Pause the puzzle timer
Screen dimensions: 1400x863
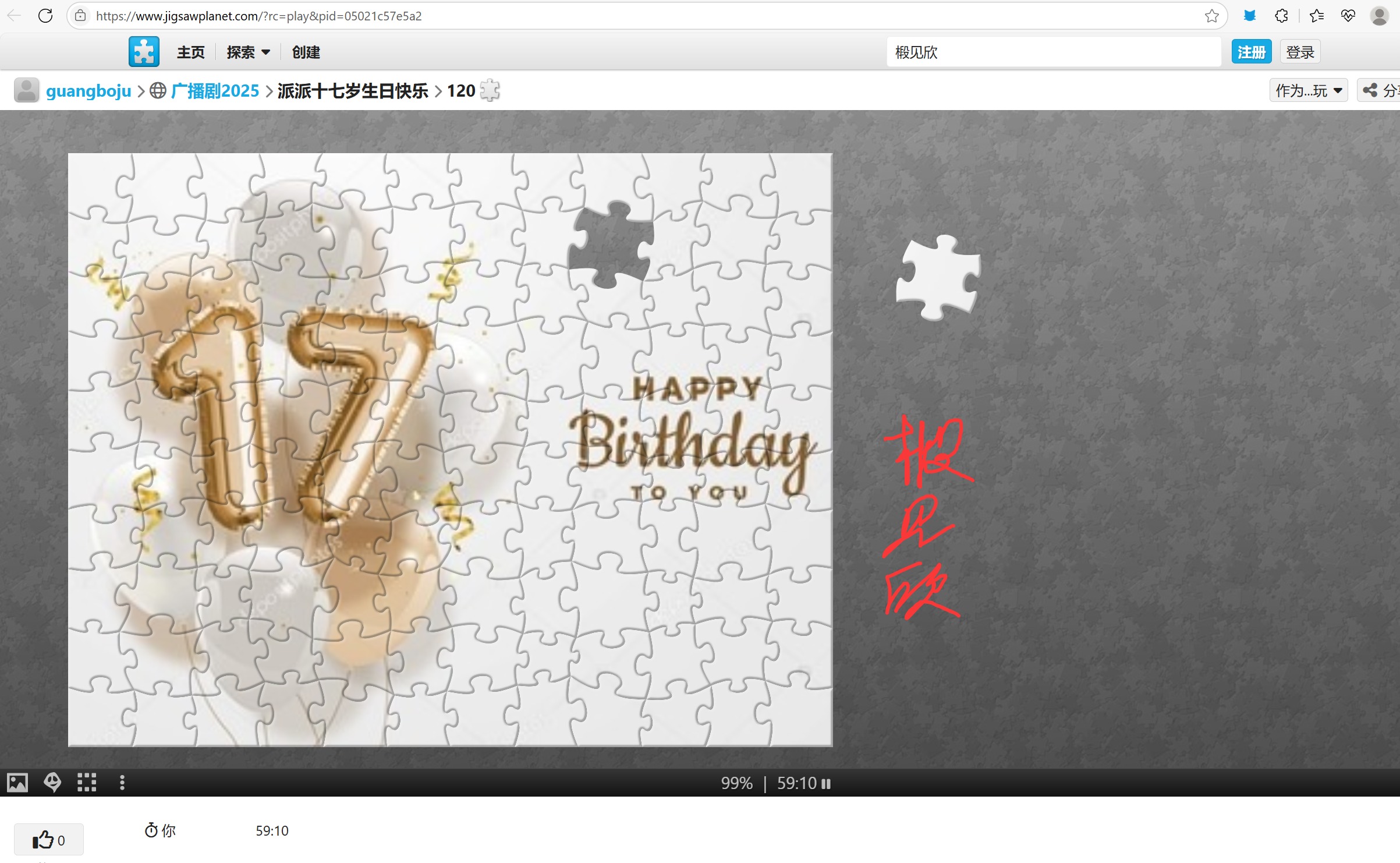tap(826, 784)
